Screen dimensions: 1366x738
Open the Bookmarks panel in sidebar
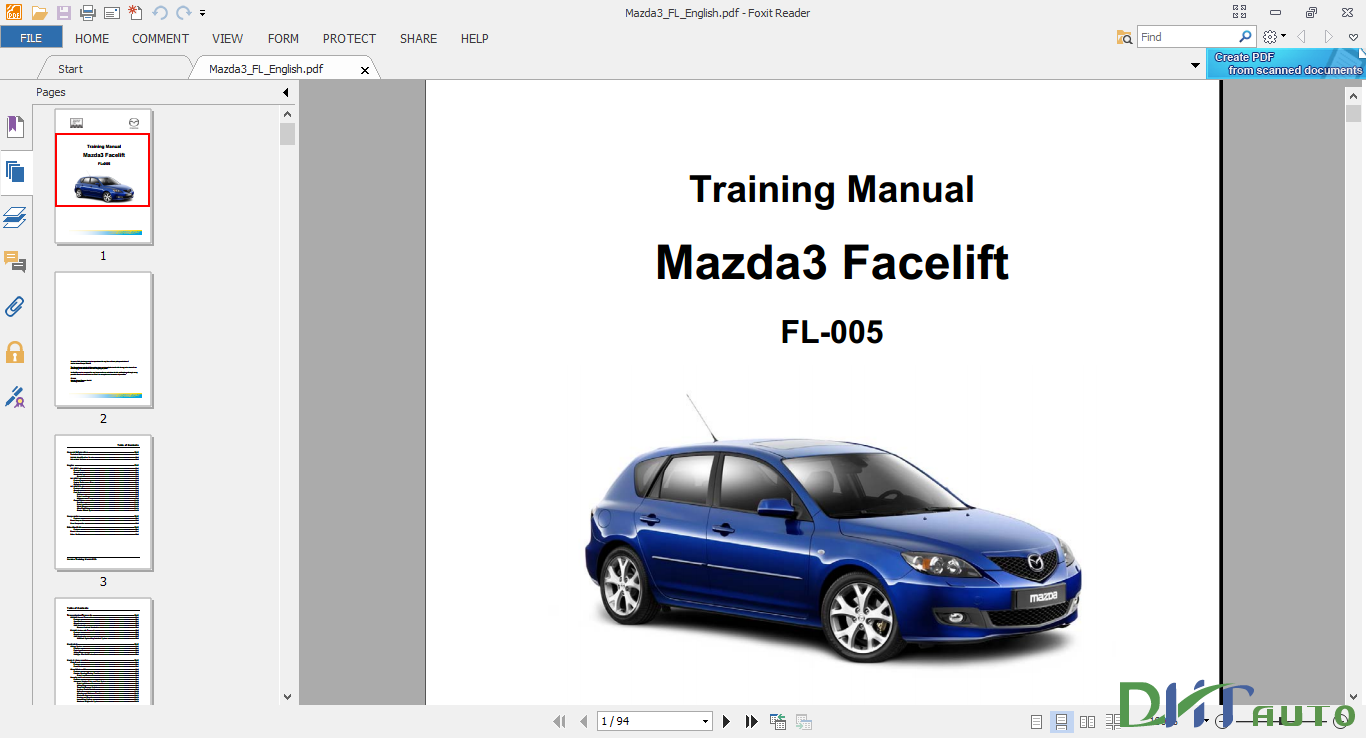click(x=15, y=127)
